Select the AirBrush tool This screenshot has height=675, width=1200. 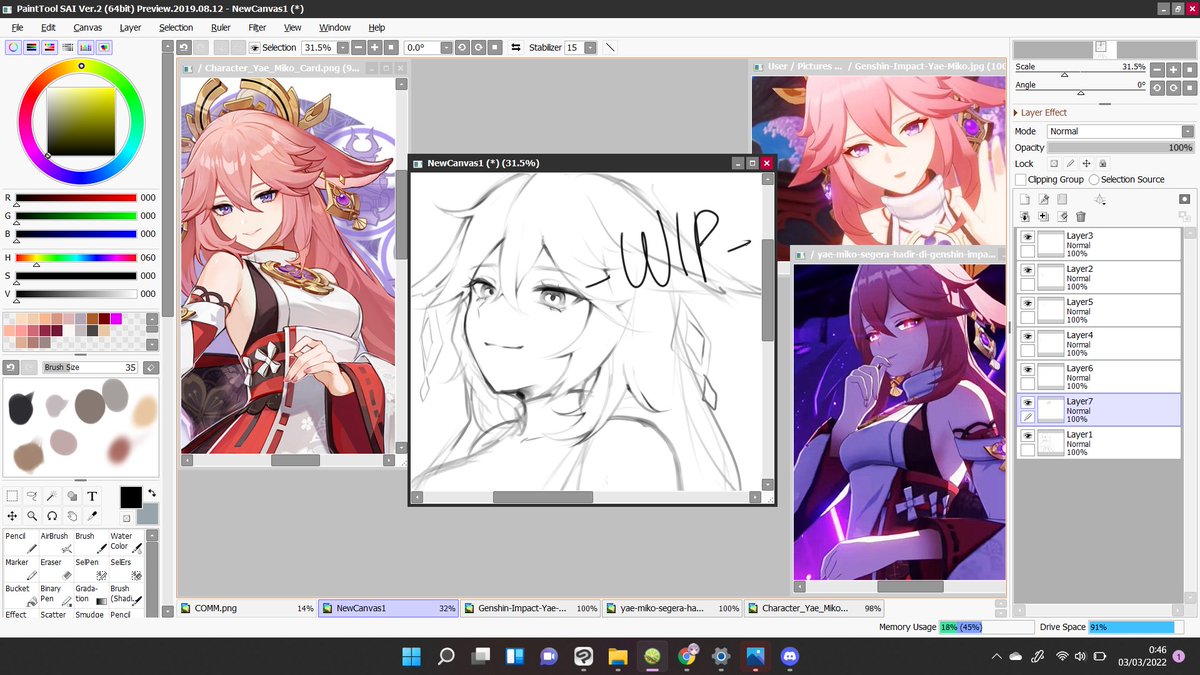click(56, 542)
